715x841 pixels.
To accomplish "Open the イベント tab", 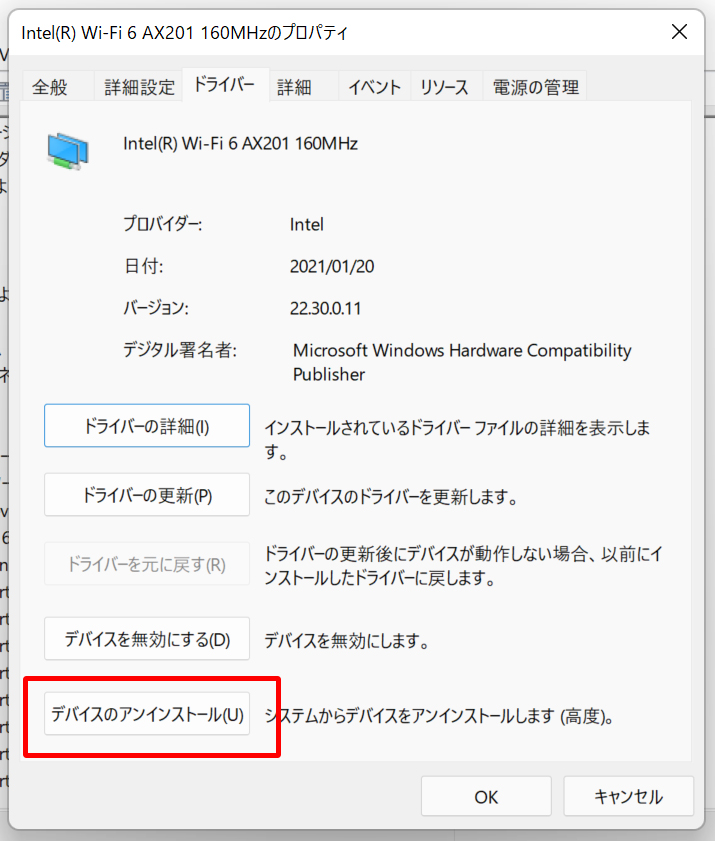I will click(375, 87).
